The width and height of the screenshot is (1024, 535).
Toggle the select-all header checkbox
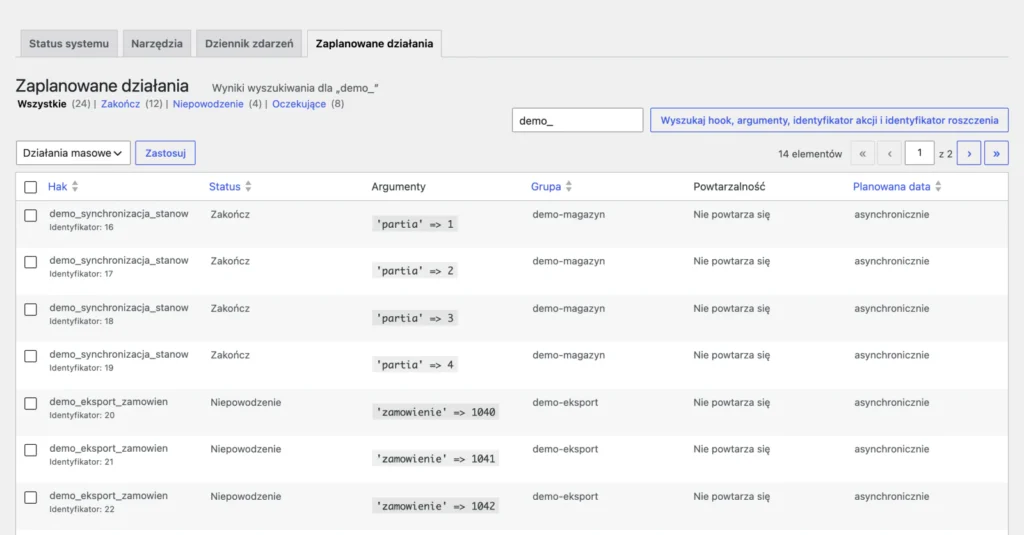31,187
